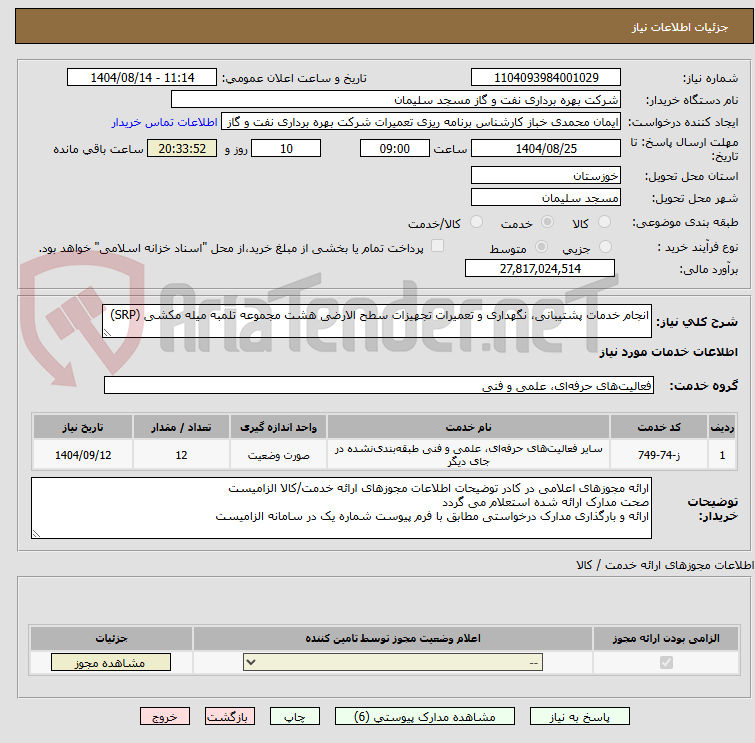Click quantity cell 12
Image resolution: width=755 pixels, height=743 pixels.
tap(181, 455)
